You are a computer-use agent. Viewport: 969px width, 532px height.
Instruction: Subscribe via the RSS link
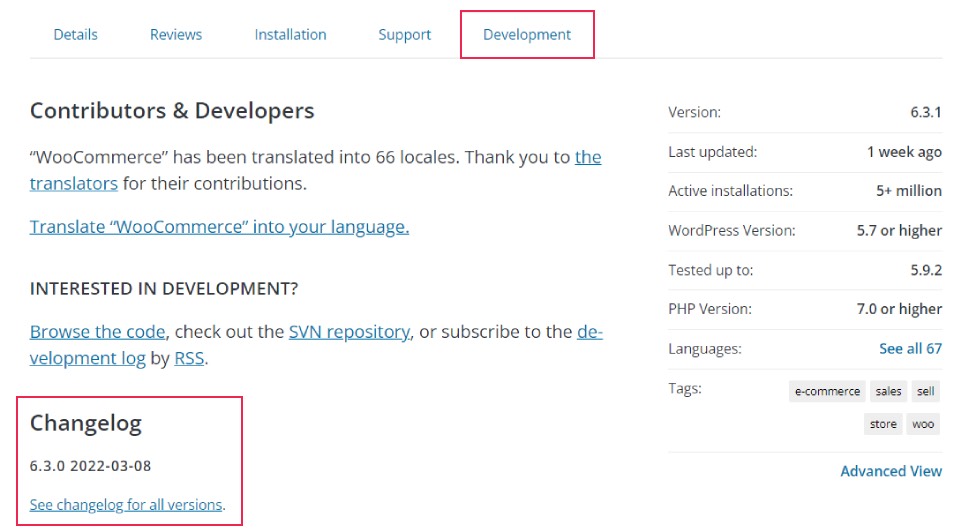click(x=189, y=358)
